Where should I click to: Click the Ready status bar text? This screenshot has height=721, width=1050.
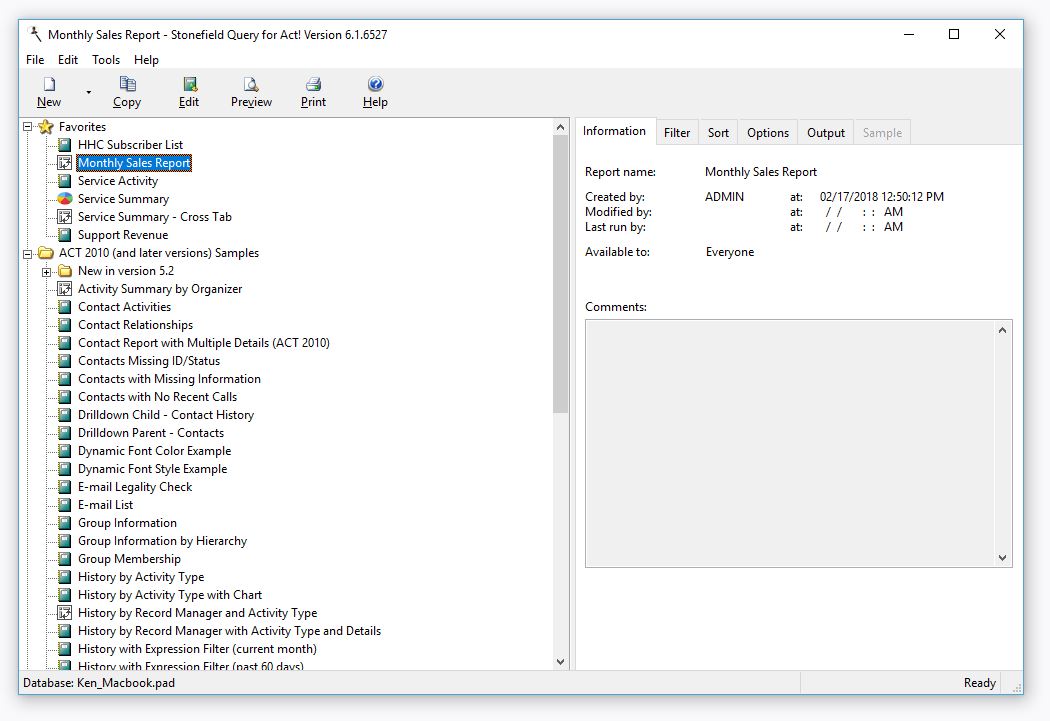pyautogui.click(x=980, y=684)
